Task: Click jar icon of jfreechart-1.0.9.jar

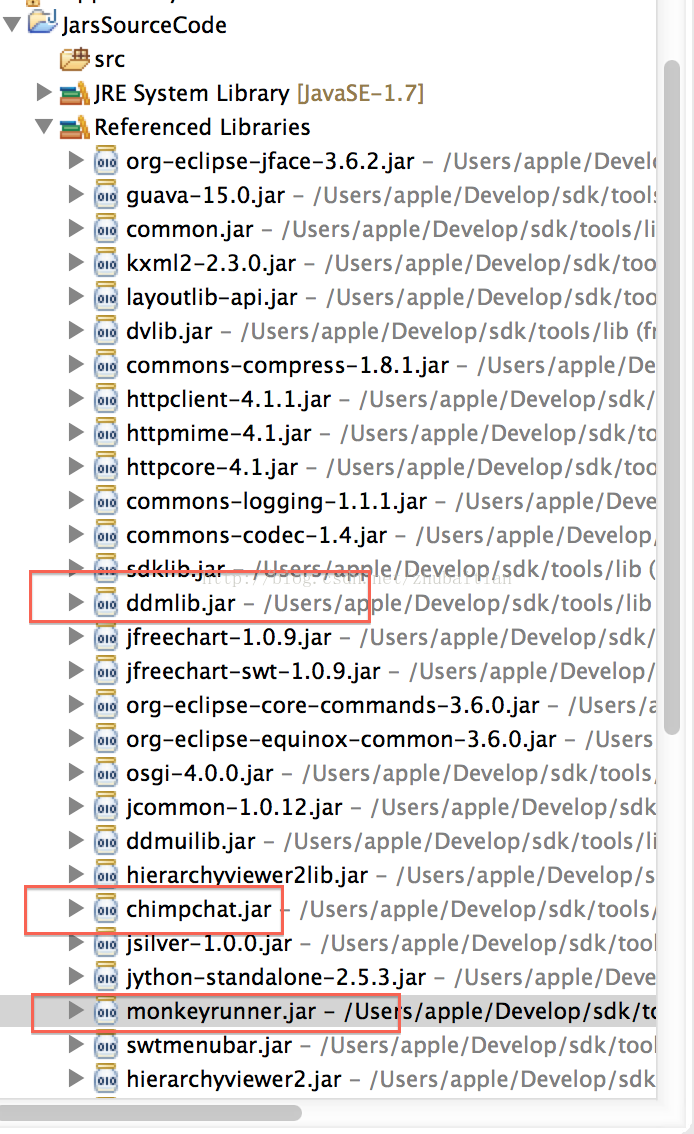Action: click(106, 636)
